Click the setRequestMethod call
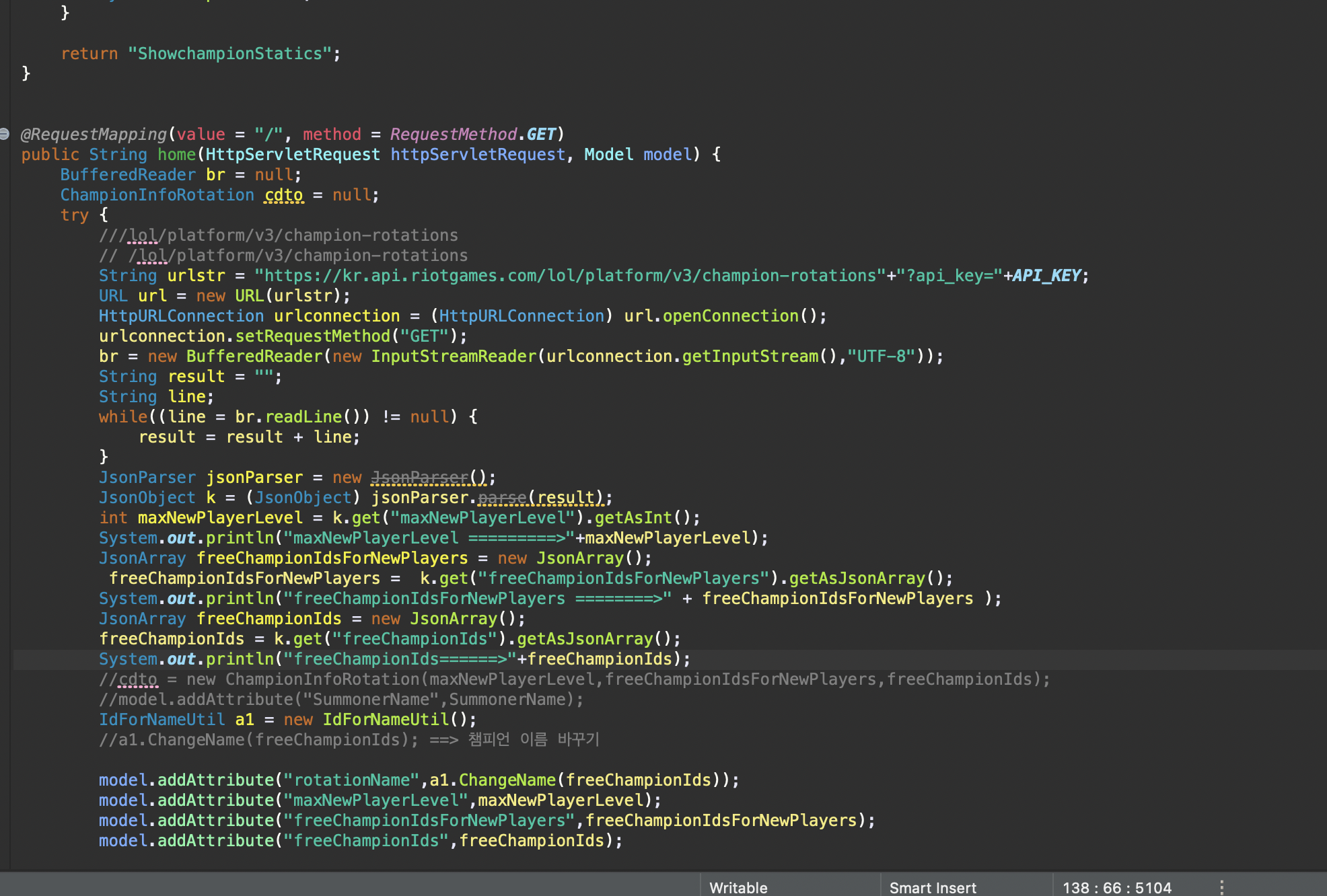 312,336
